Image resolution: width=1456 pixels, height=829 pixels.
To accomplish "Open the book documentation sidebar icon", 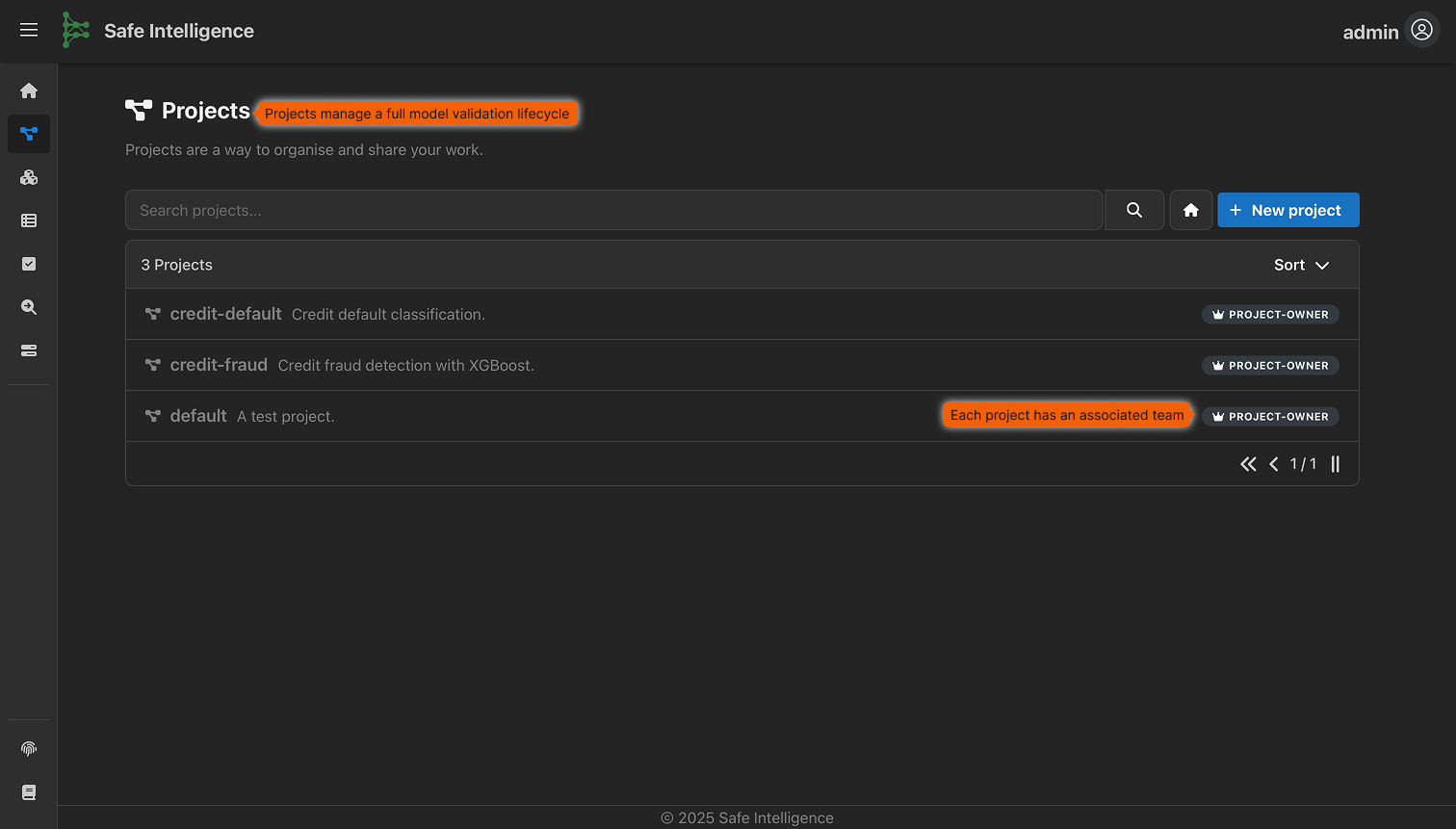I will point(29,792).
